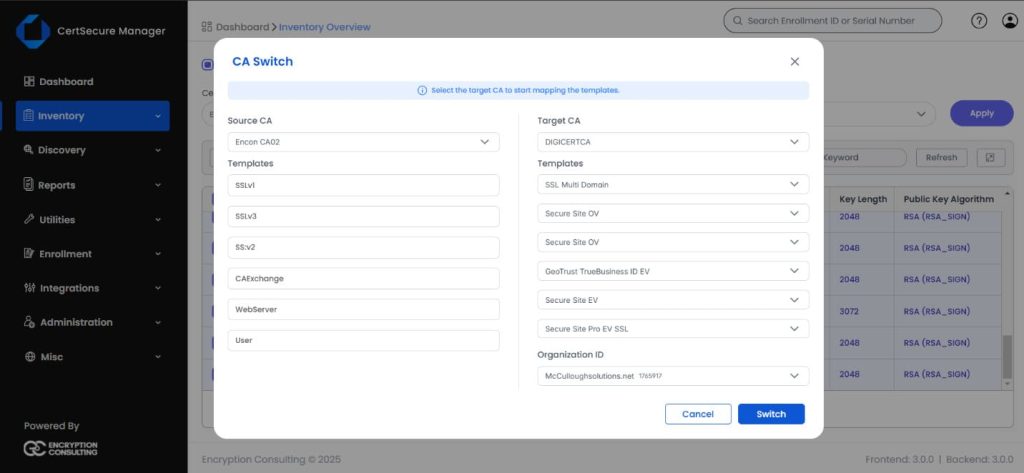Click the inventory table vertical scrollbar
Viewport: 1024px width, 473px height.
[1007, 355]
